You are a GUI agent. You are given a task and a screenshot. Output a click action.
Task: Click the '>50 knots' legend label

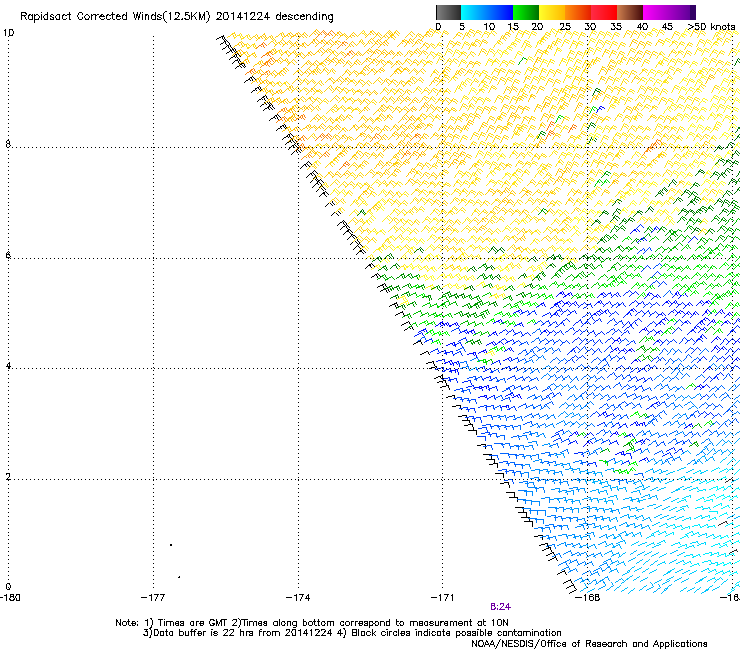(x=711, y=27)
